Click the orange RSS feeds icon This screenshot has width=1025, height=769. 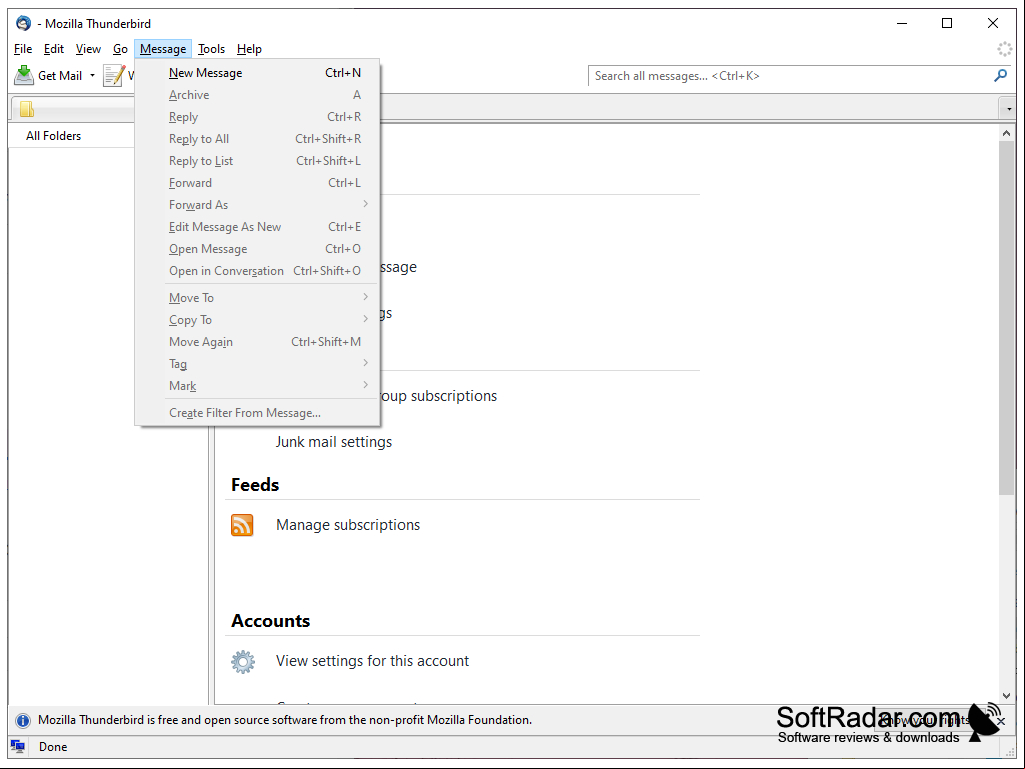[x=242, y=525]
